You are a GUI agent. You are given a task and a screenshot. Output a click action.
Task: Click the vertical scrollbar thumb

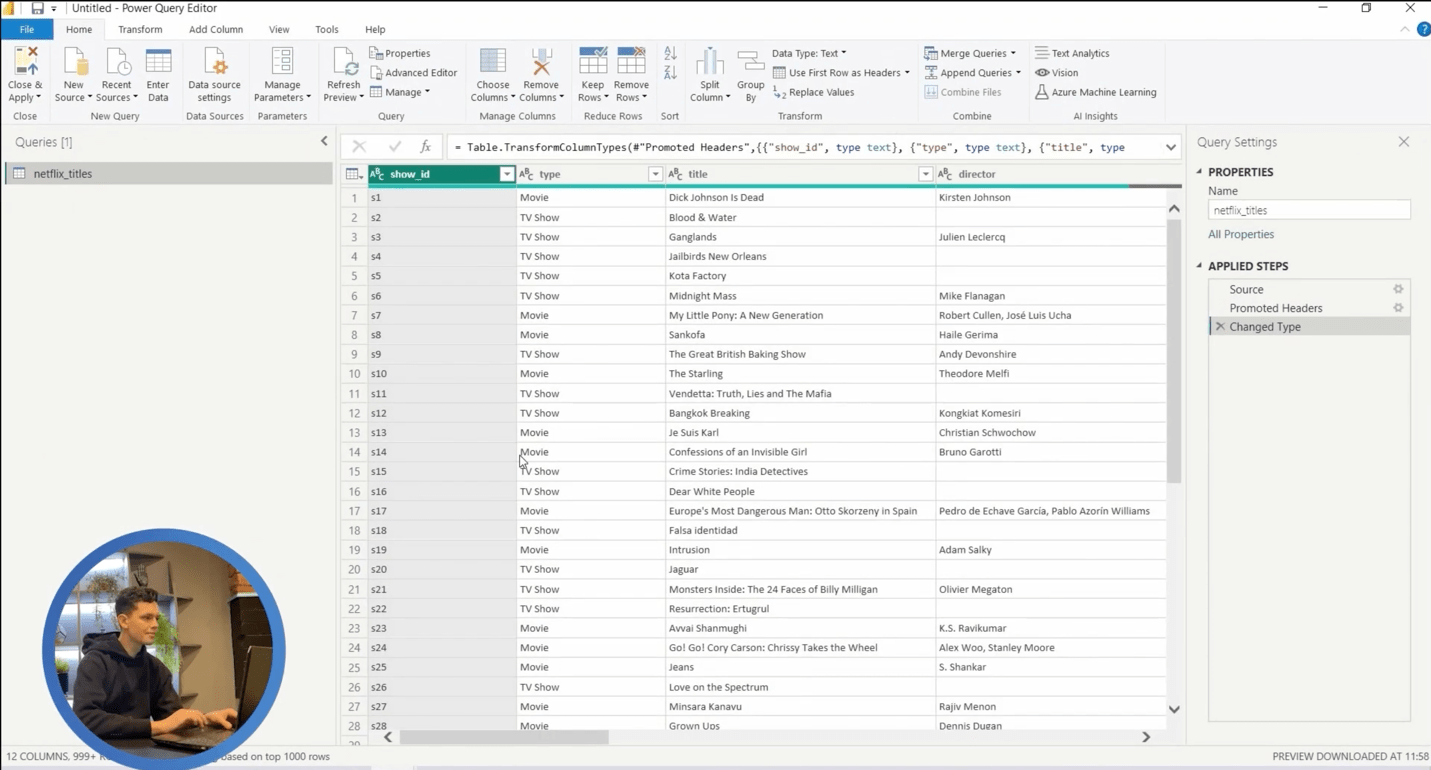[x=1174, y=351]
